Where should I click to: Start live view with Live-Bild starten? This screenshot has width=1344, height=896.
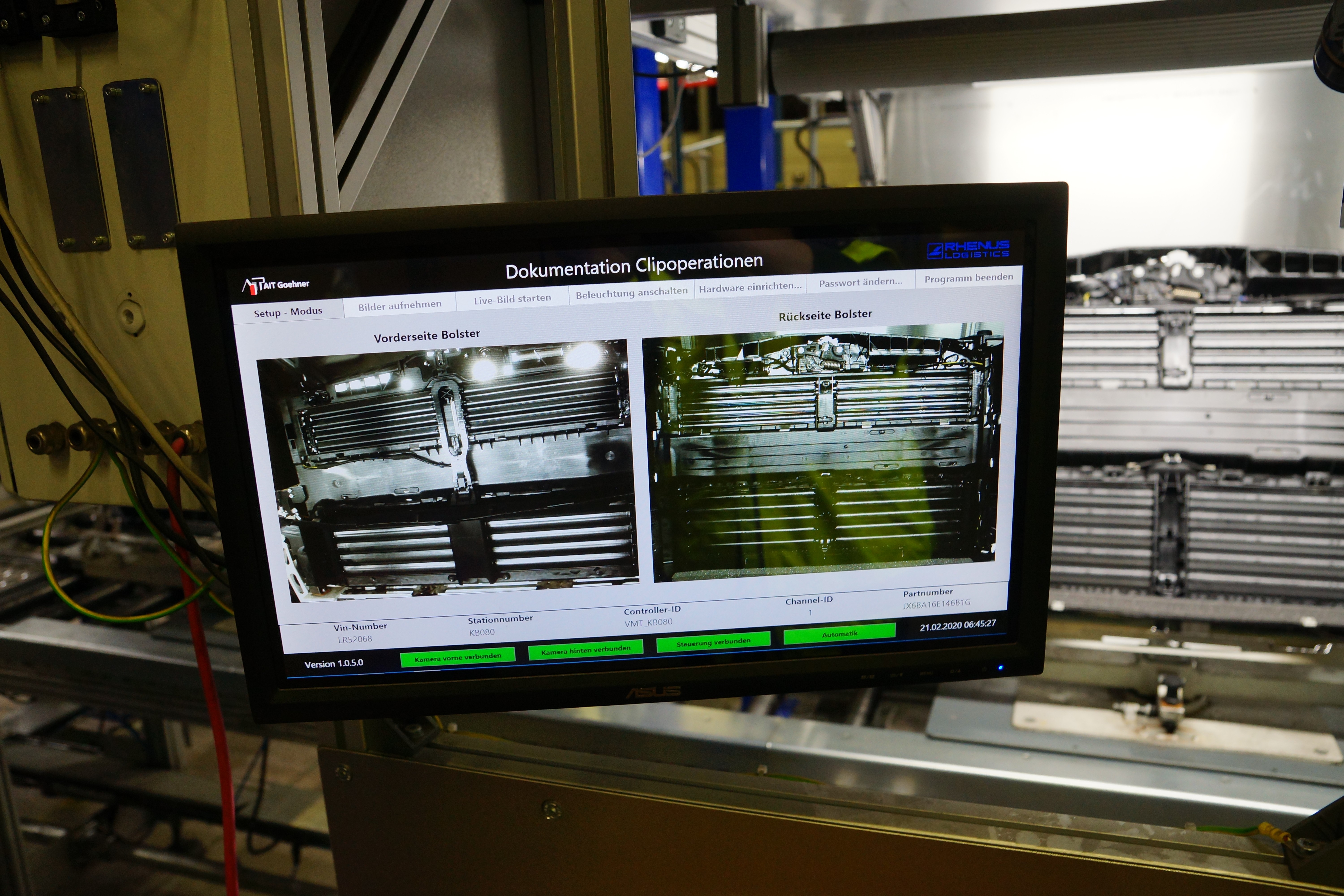click(x=512, y=299)
